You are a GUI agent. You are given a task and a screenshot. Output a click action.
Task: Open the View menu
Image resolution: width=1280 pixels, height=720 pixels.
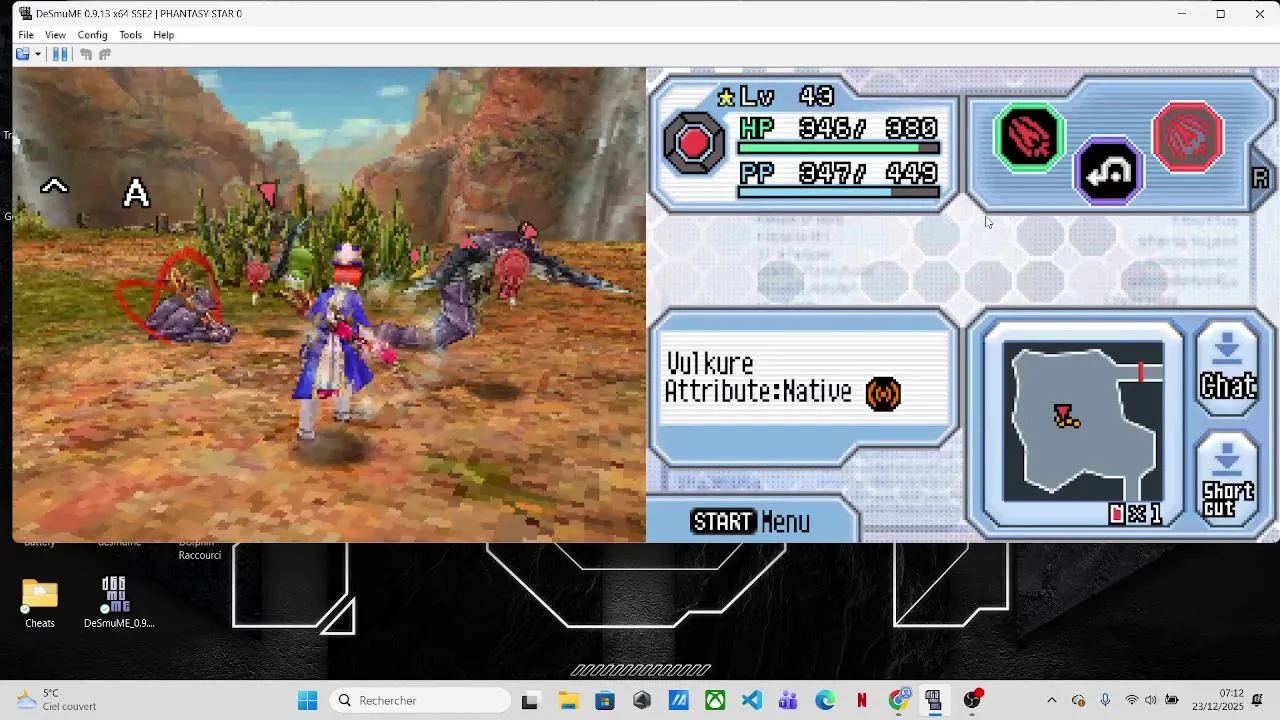tap(55, 35)
